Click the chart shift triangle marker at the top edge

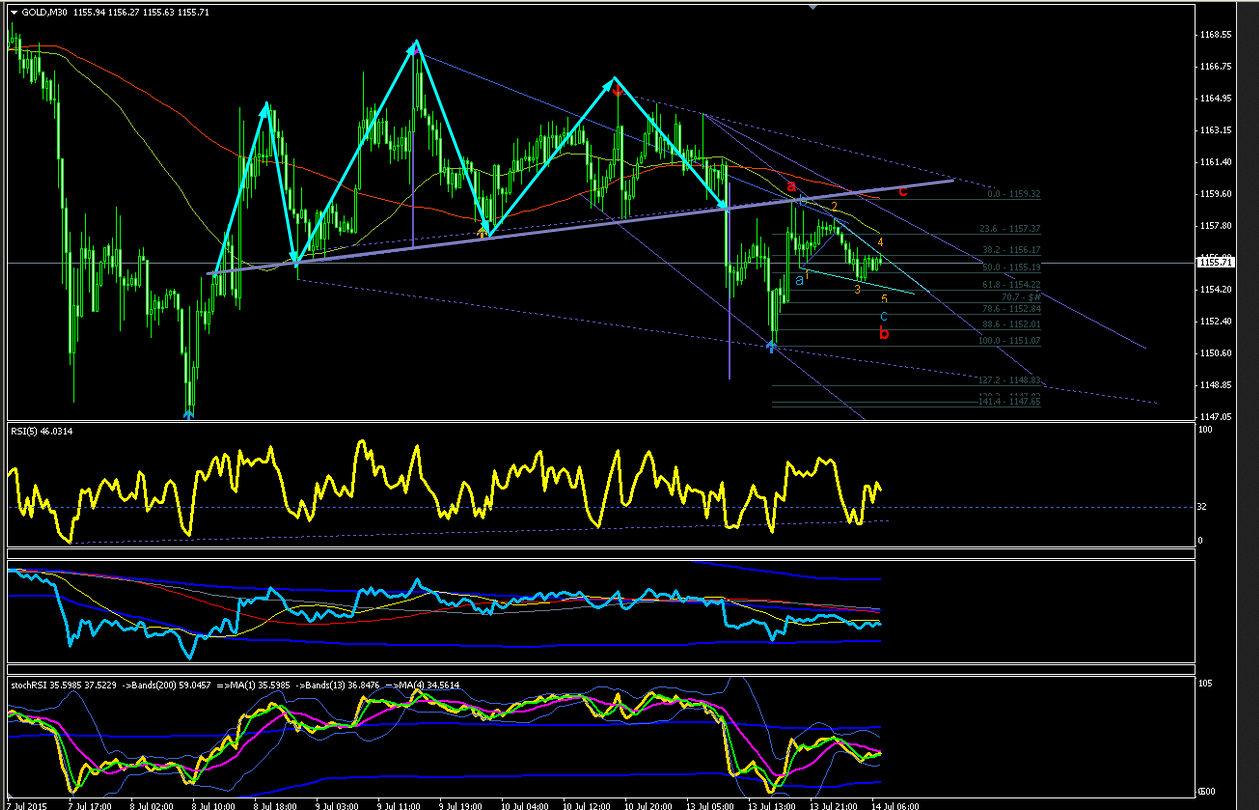coord(815,7)
